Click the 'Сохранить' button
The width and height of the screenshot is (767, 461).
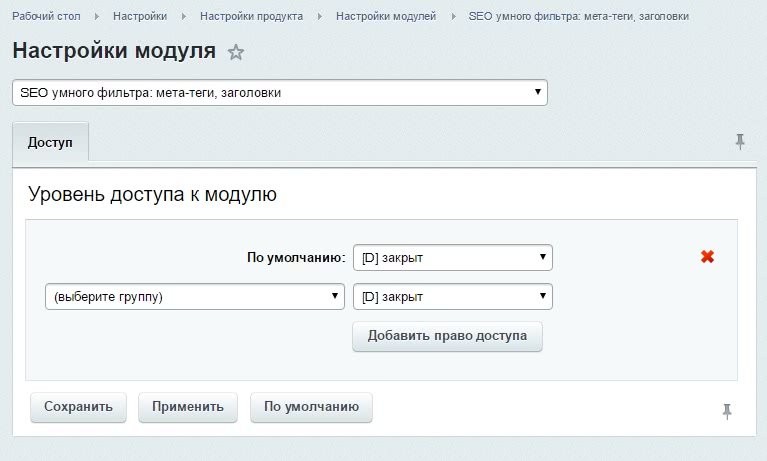[x=78, y=407]
